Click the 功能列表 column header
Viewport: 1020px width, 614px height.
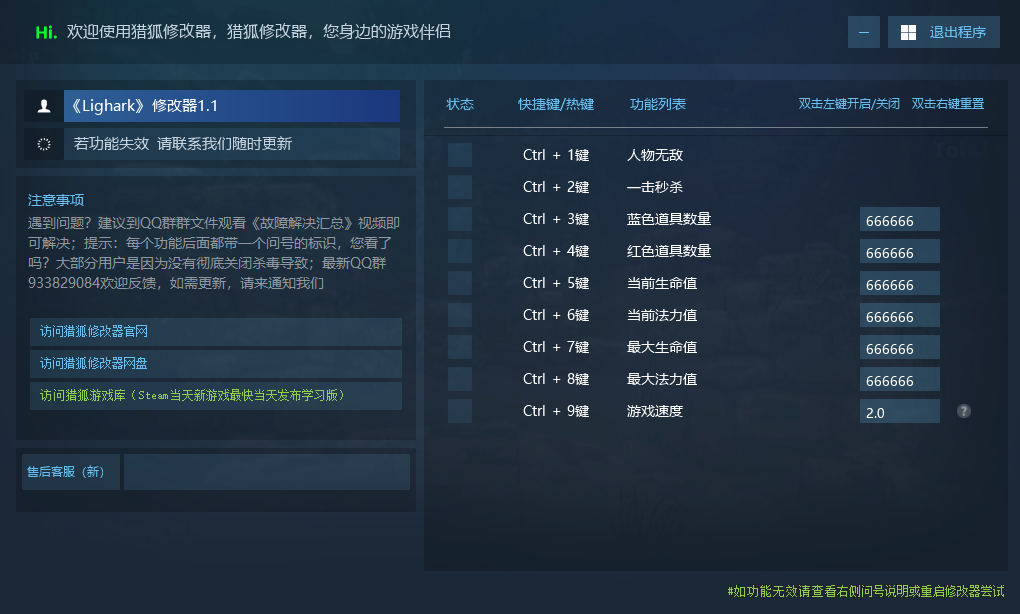pos(658,104)
